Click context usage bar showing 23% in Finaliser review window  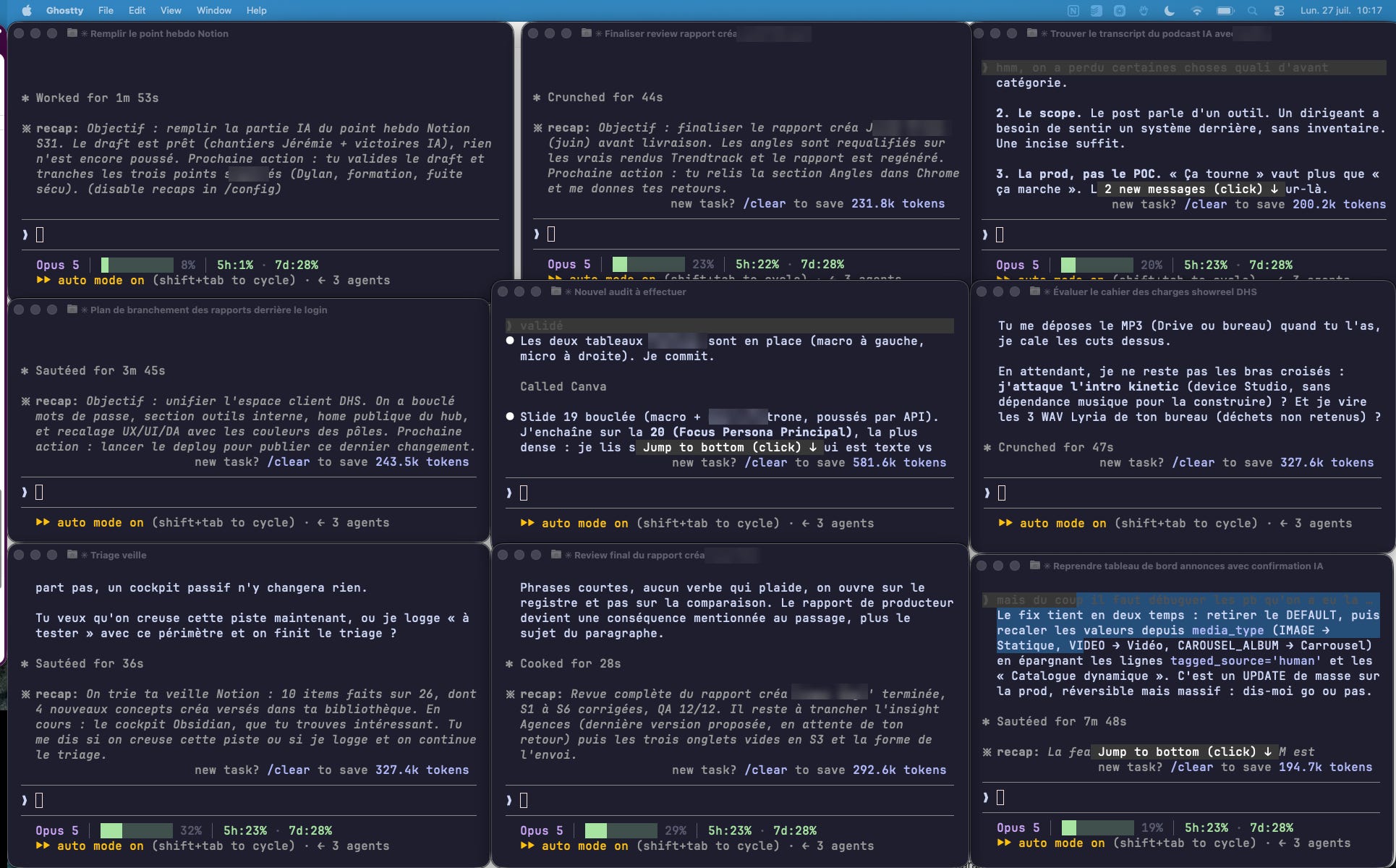point(649,264)
